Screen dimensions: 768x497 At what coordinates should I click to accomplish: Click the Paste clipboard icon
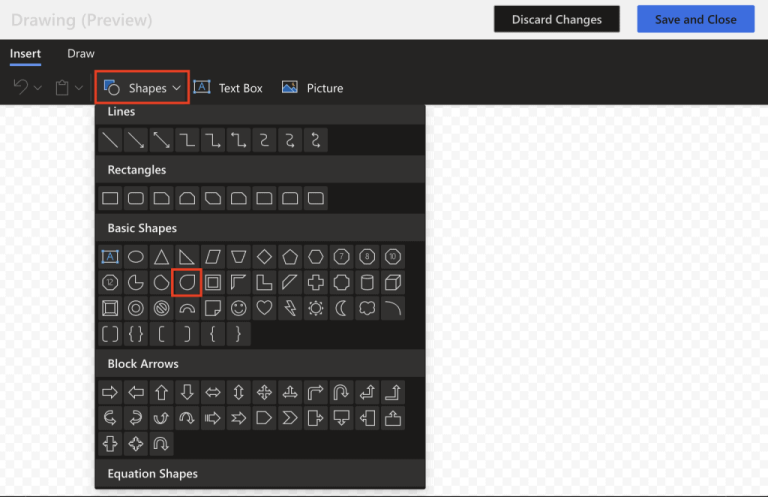tap(62, 88)
